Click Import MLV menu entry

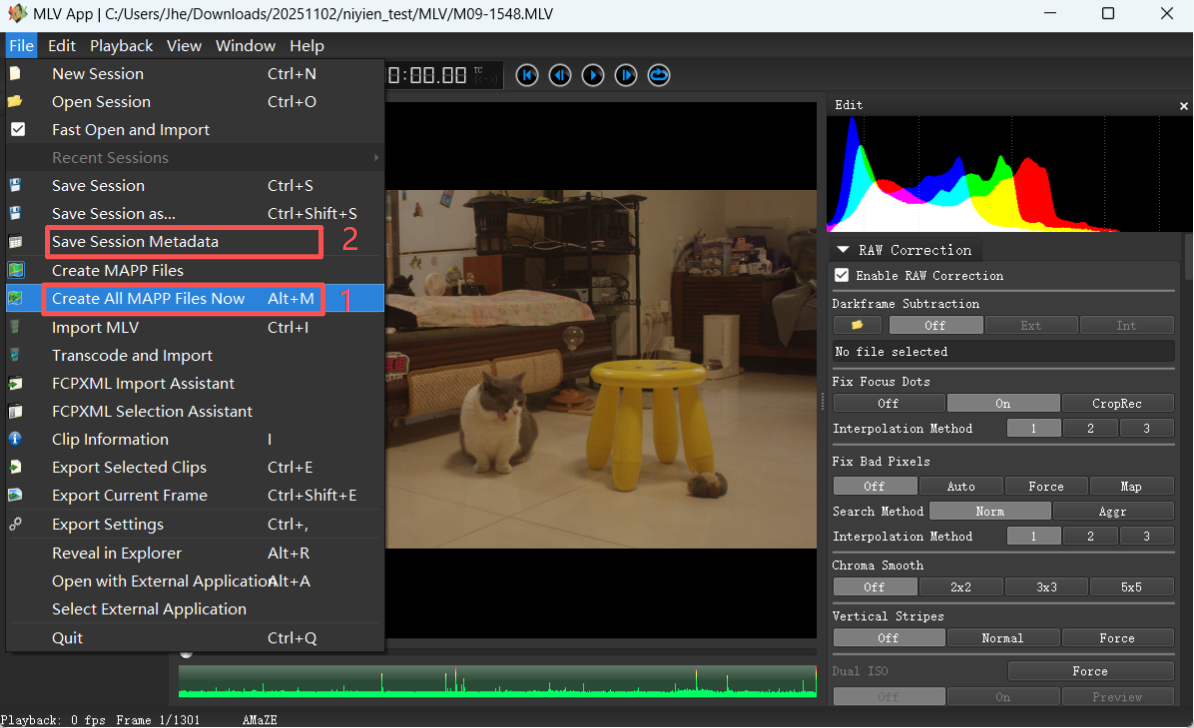(95, 328)
